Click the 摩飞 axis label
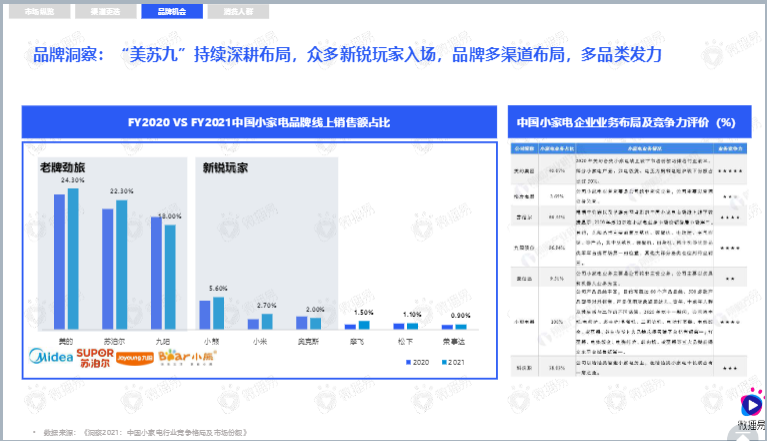Viewport: 767px width, 441px height. click(357, 341)
